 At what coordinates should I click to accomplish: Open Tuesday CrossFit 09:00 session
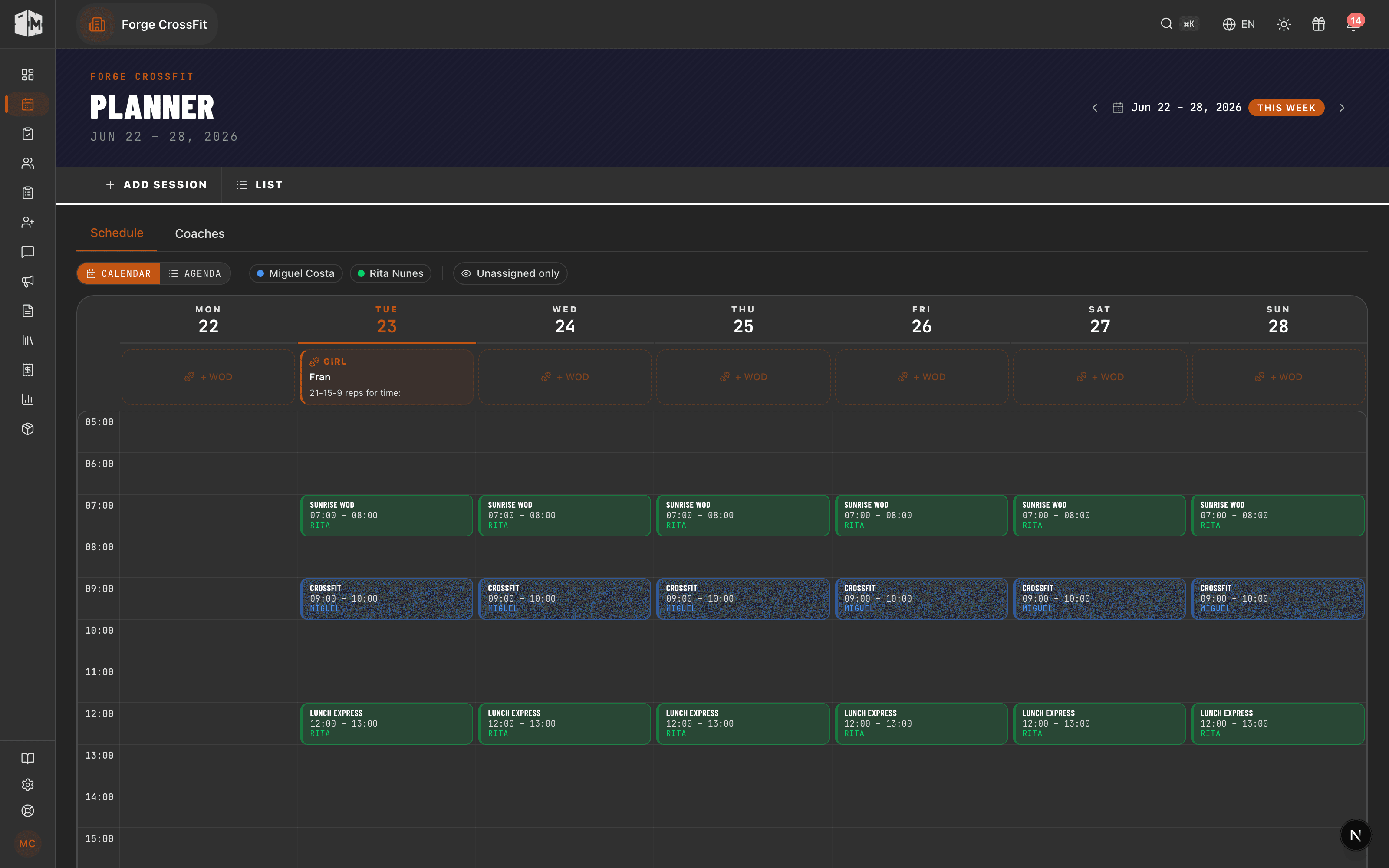click(x=387, y=598)
